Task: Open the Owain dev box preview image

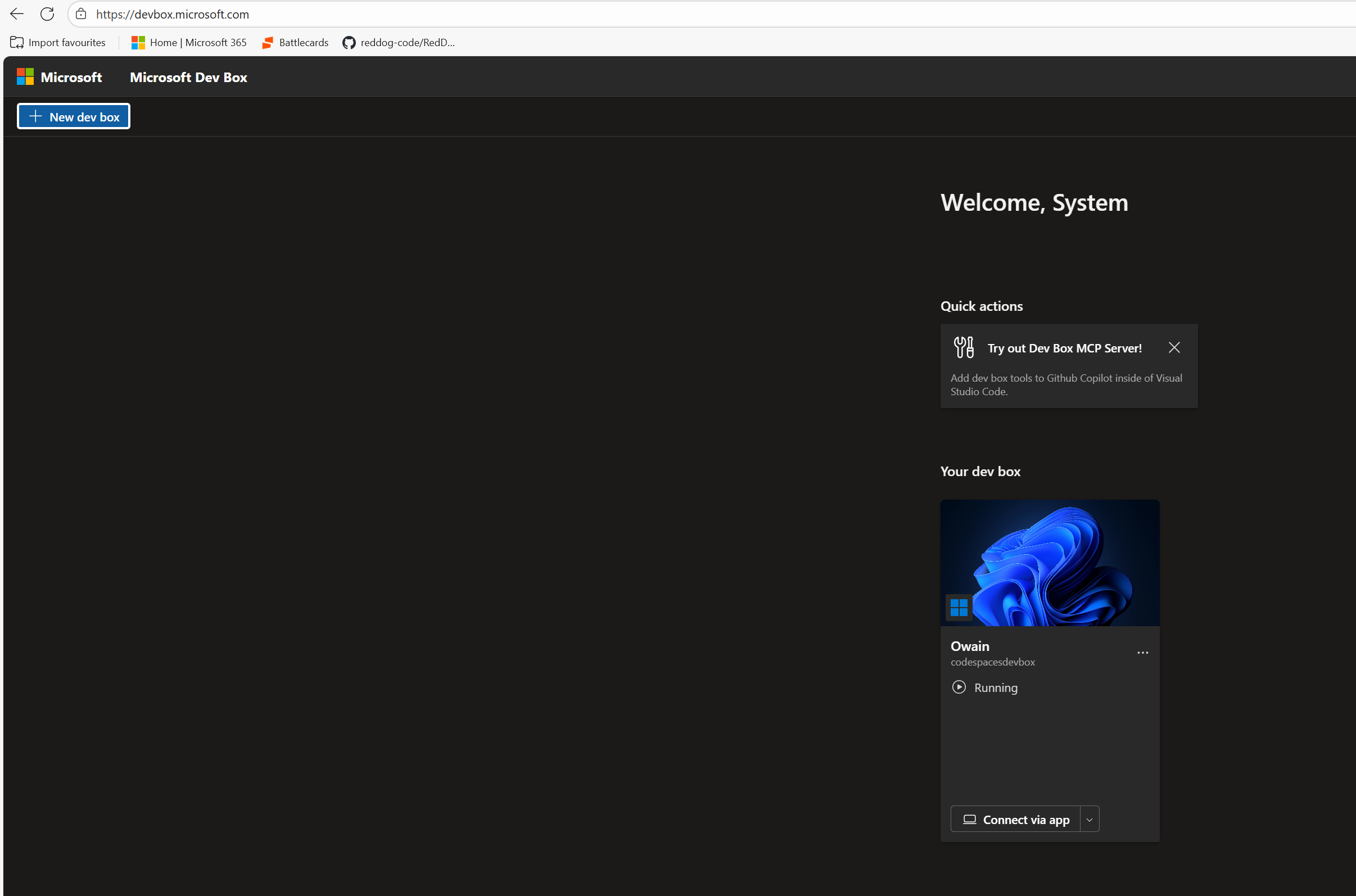Action: (1050, 562)
